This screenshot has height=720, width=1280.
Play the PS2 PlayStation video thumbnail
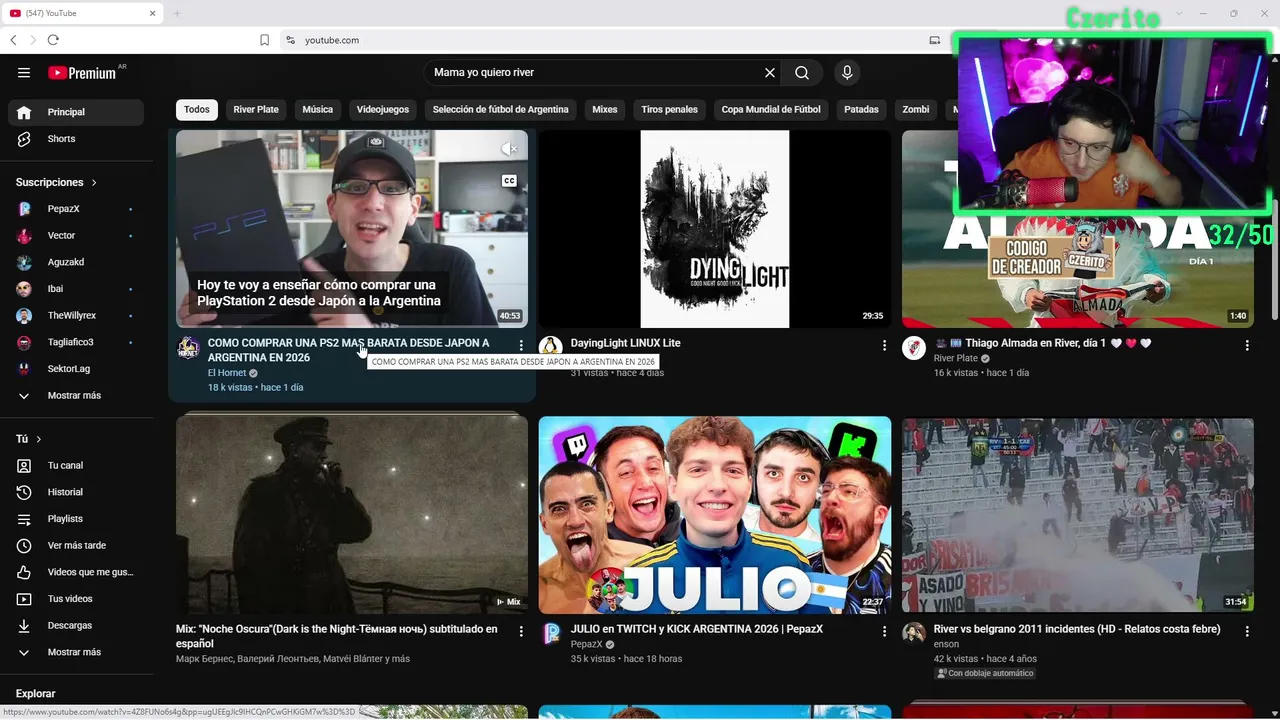click(352, 229)
